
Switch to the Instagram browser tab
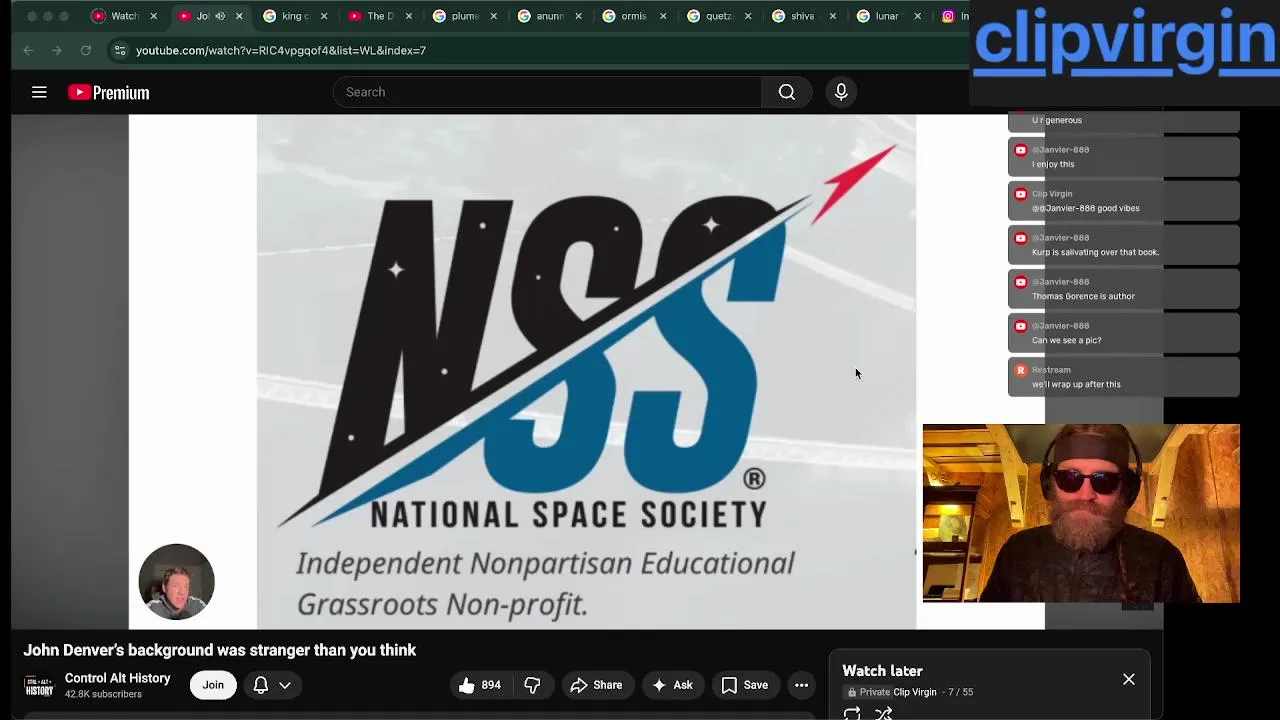click(955, 16)
